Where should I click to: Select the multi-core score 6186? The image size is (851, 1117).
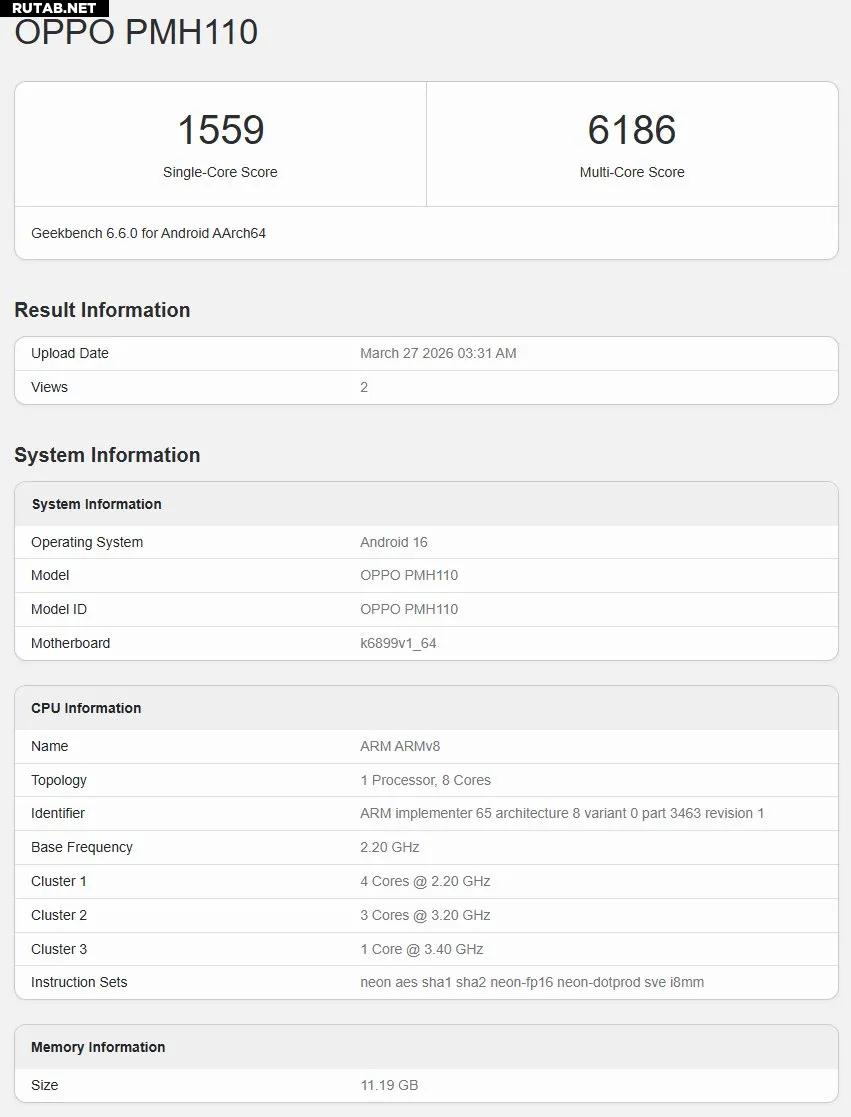coord(632,130)
